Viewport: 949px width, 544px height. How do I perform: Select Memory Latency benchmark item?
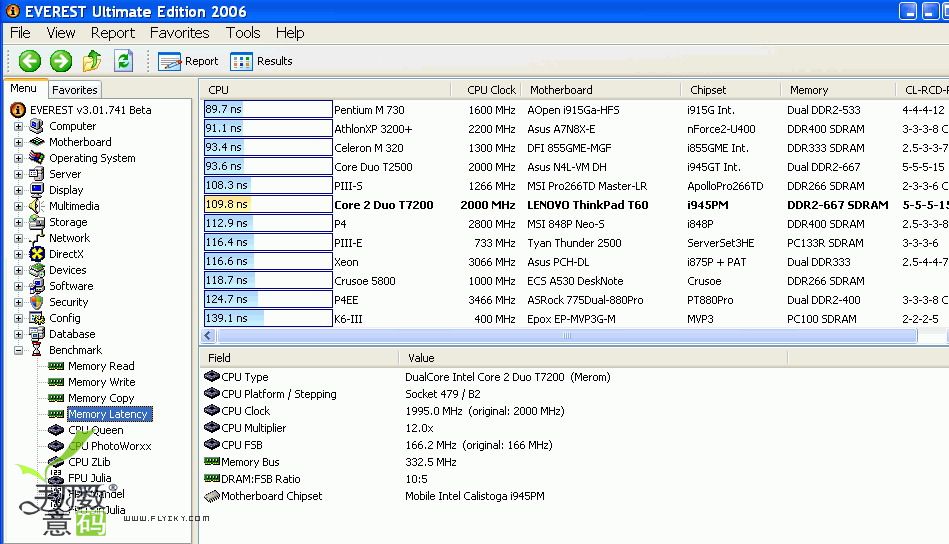(x=108, y=414)
